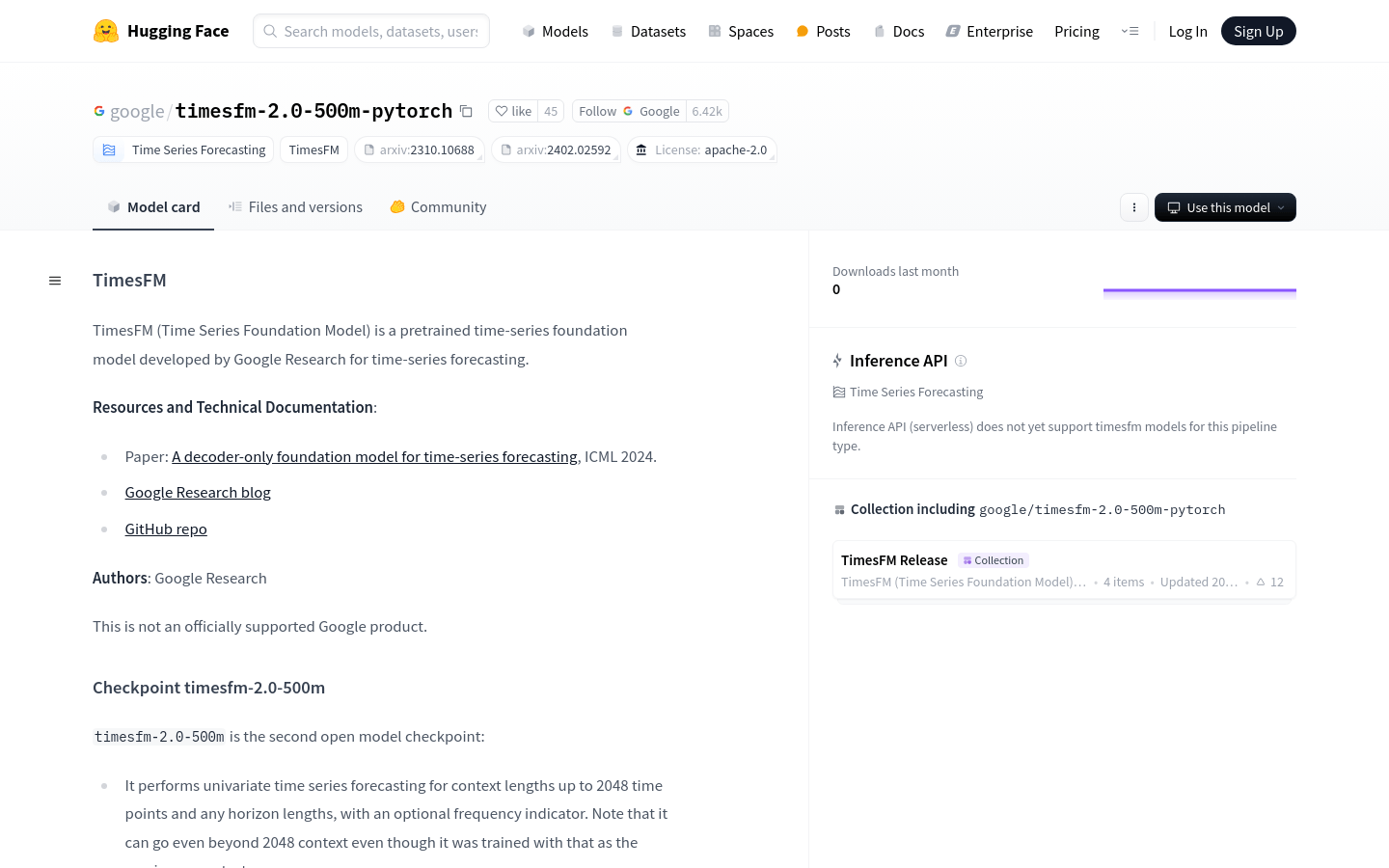
Task: Expand the Use this model dropdown
Action: coord(1225,207)
